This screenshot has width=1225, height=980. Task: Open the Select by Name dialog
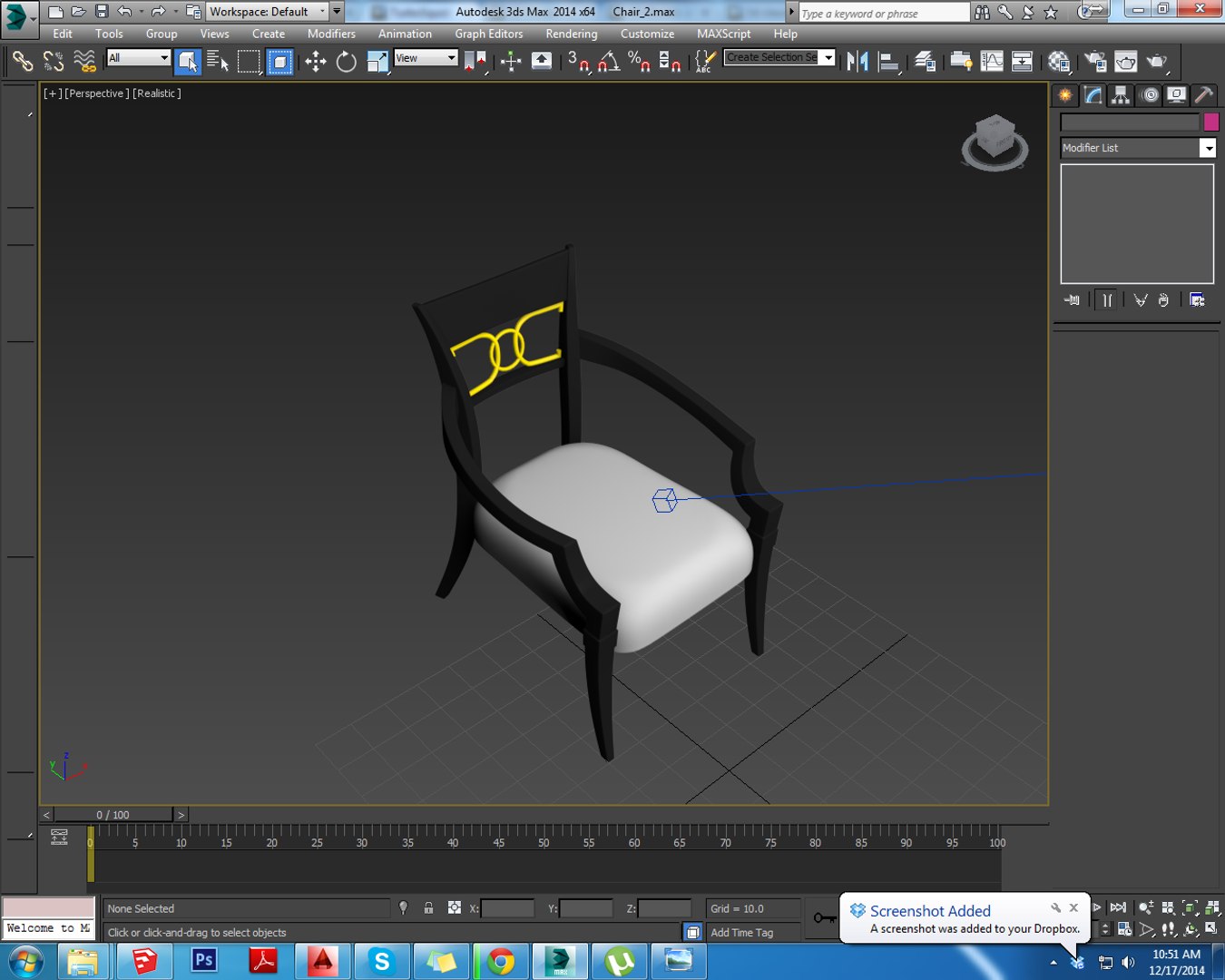pyautogui.click(x=218, y=61)
